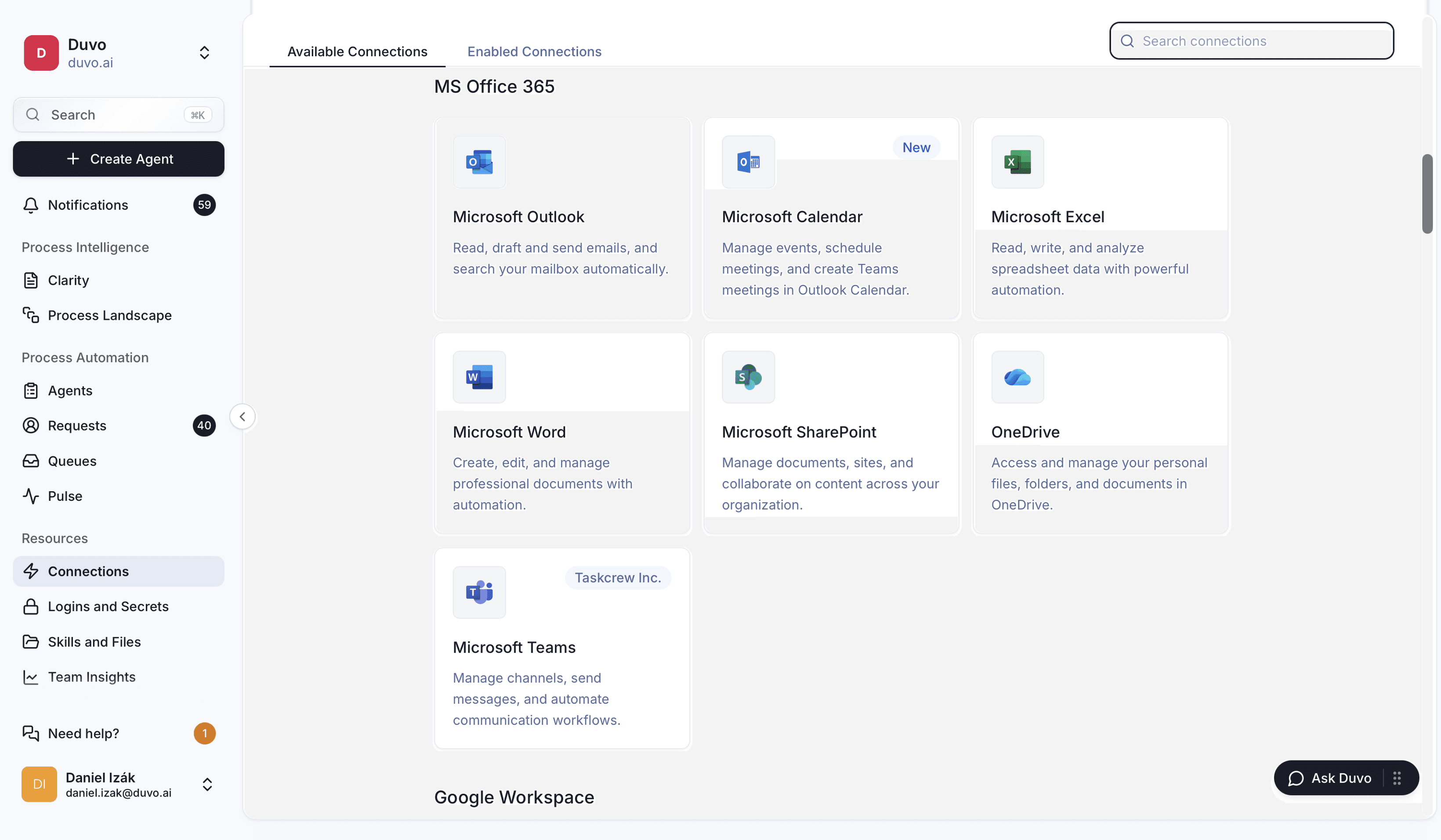Viewport: 1441px width, 840px height.
Task: Click the Taskcrew Inc. tag
Action: (618, 578)
